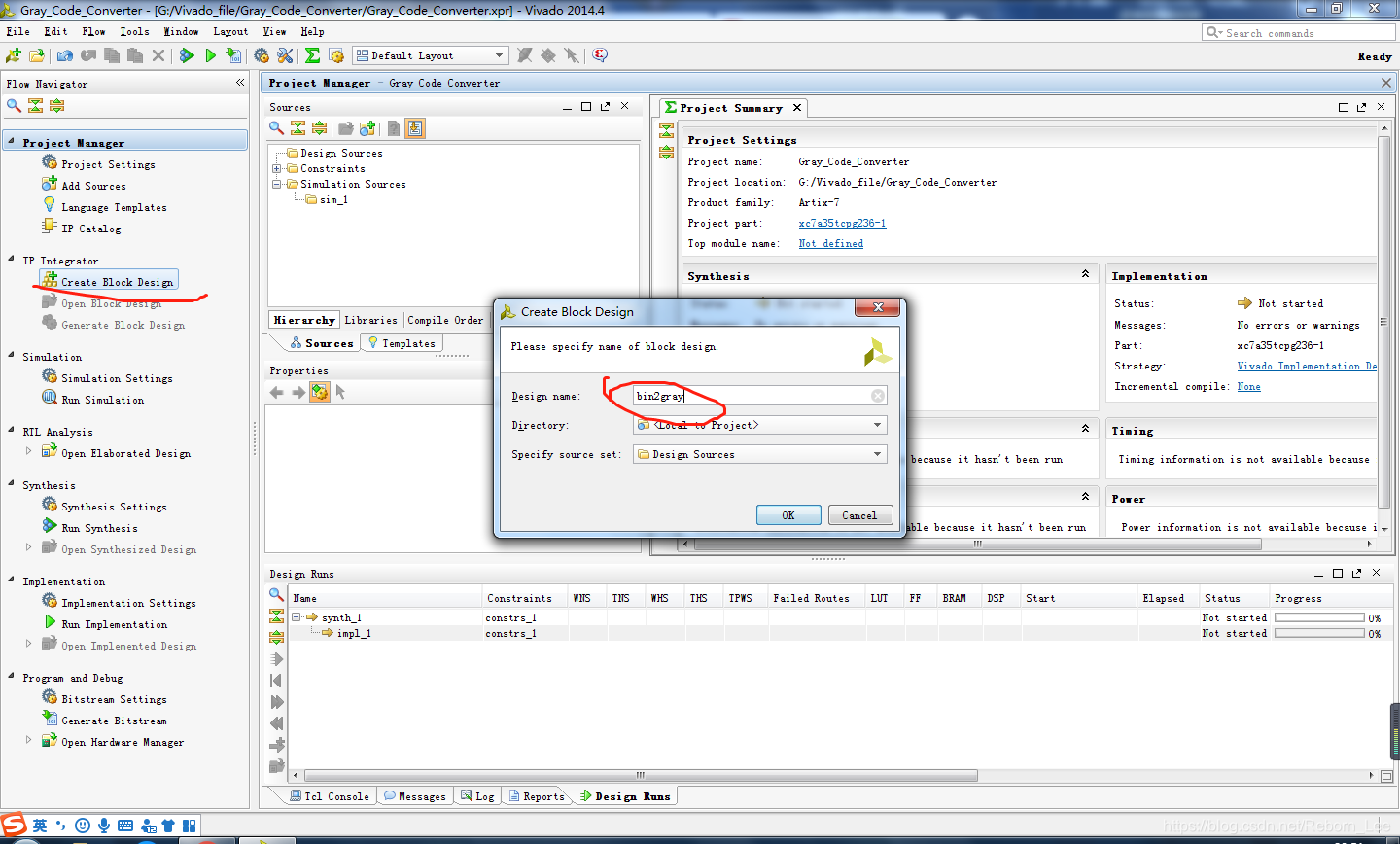Click the Properties panel settings icon
This screenshot has width=1400, height=844.
[320, 392]
